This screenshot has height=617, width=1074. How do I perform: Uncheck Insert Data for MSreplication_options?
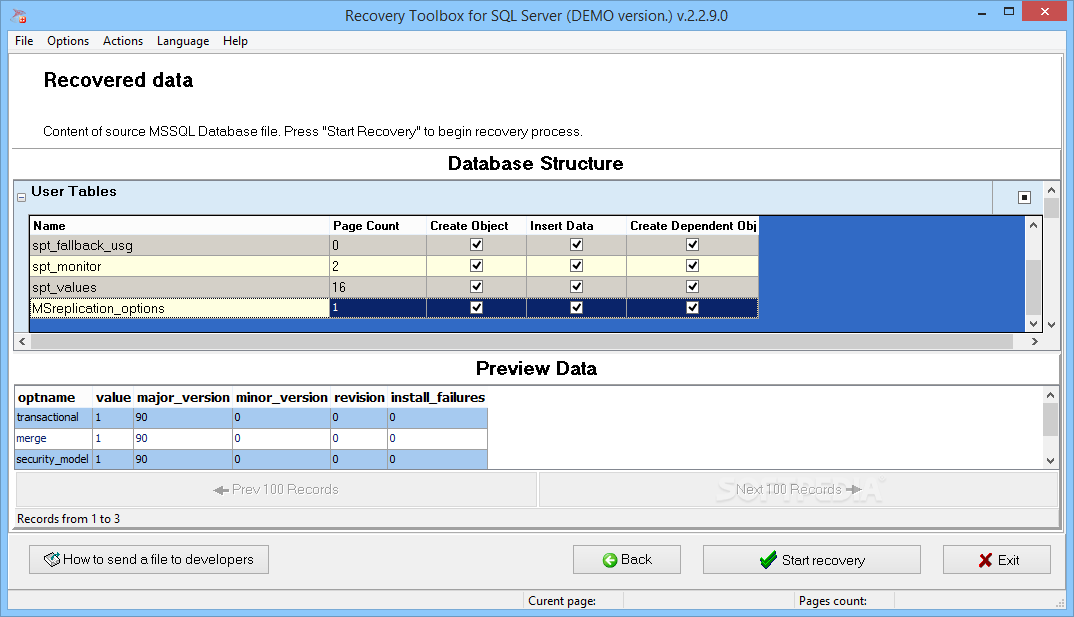[577, 307]
